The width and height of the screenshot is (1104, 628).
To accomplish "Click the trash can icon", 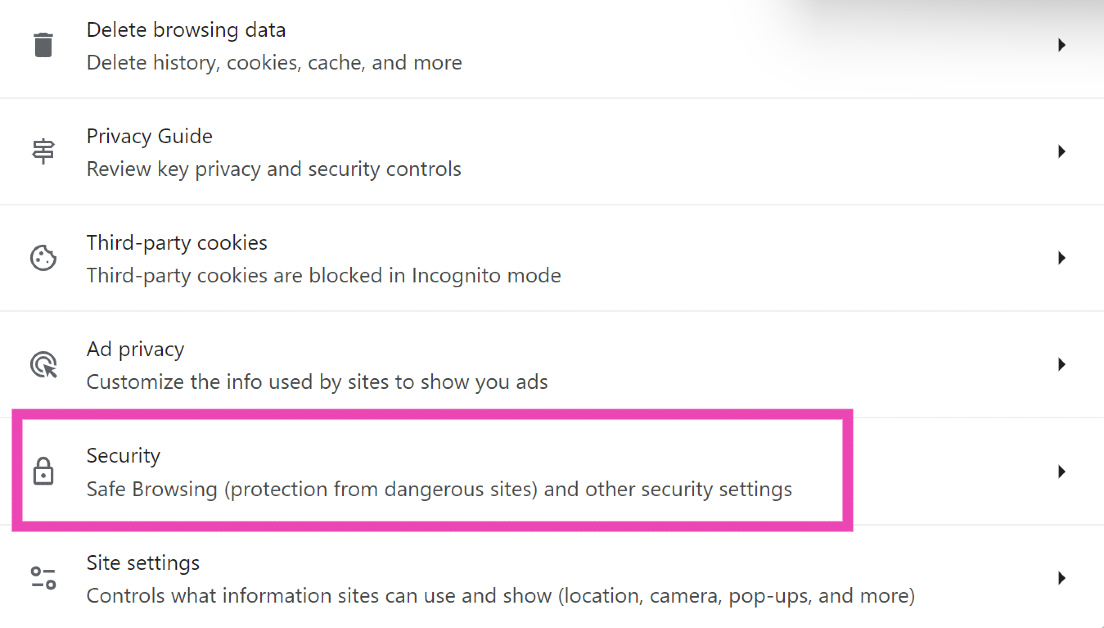I will [x=43, y=45].
